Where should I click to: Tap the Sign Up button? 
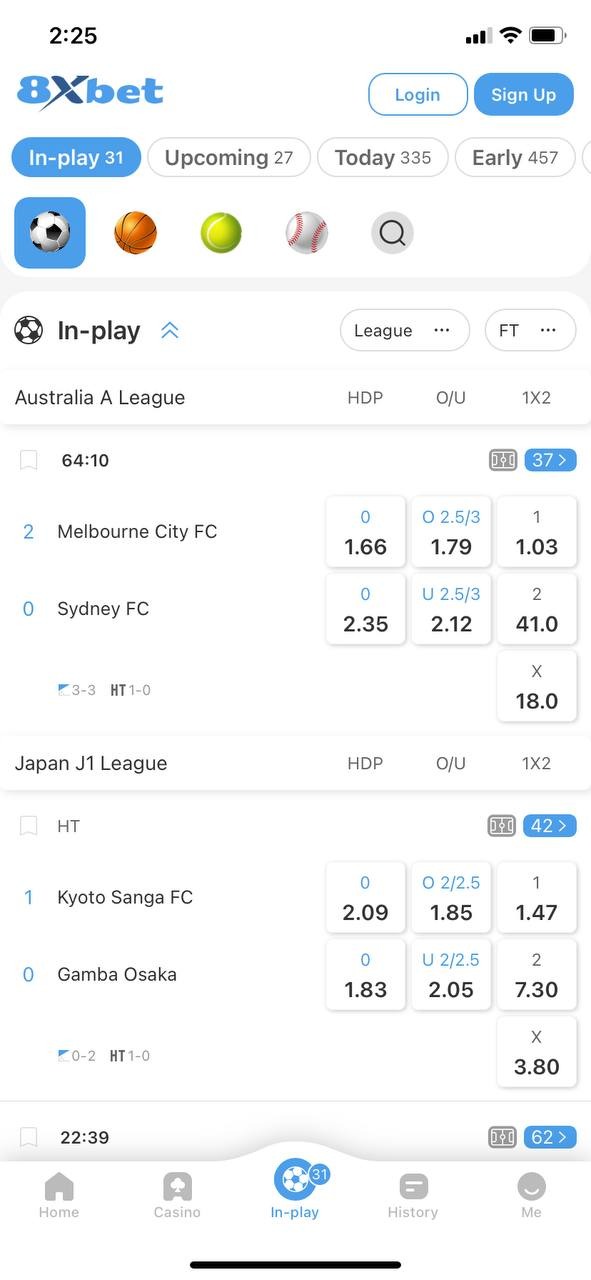(524, 95)
